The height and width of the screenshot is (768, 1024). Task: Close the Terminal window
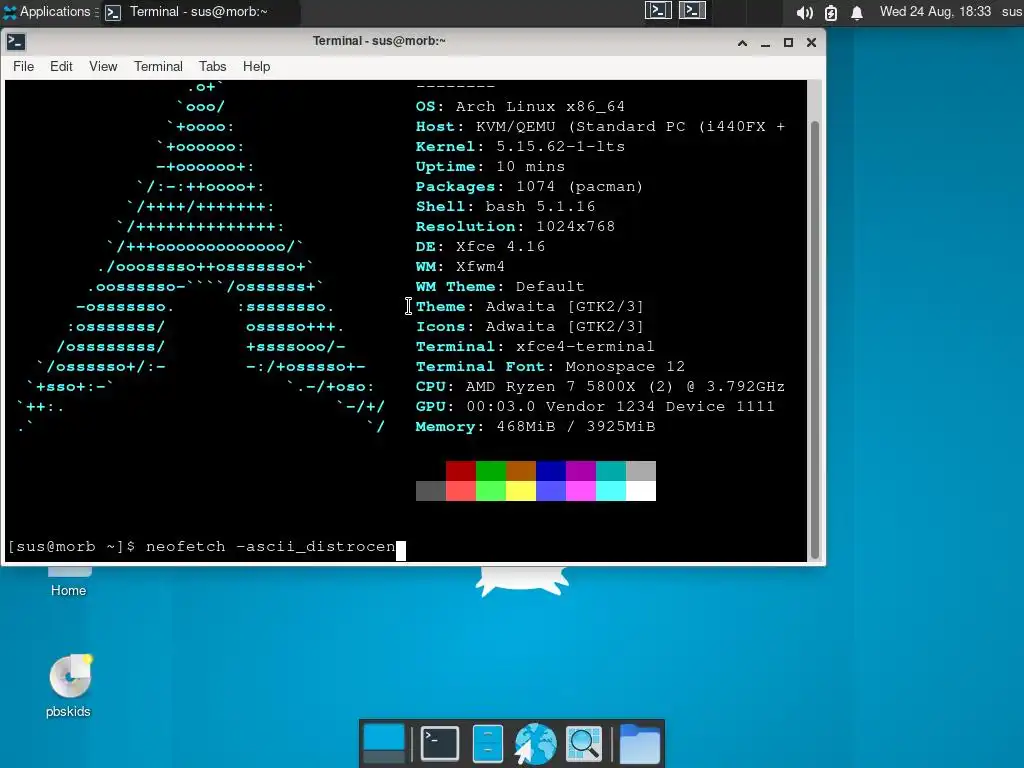coord(811,43)
